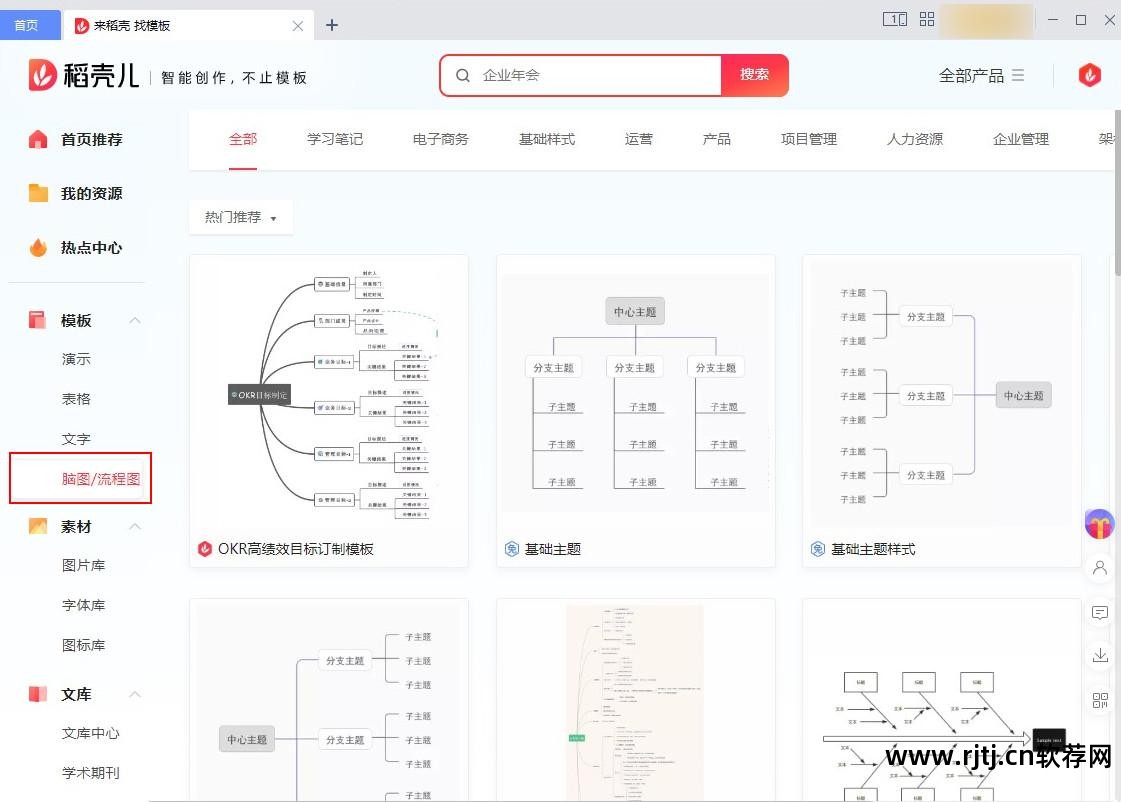Open the 全部产品 dropdown
The height and width of the screenshot is (802, 1121).
point(982,75)
